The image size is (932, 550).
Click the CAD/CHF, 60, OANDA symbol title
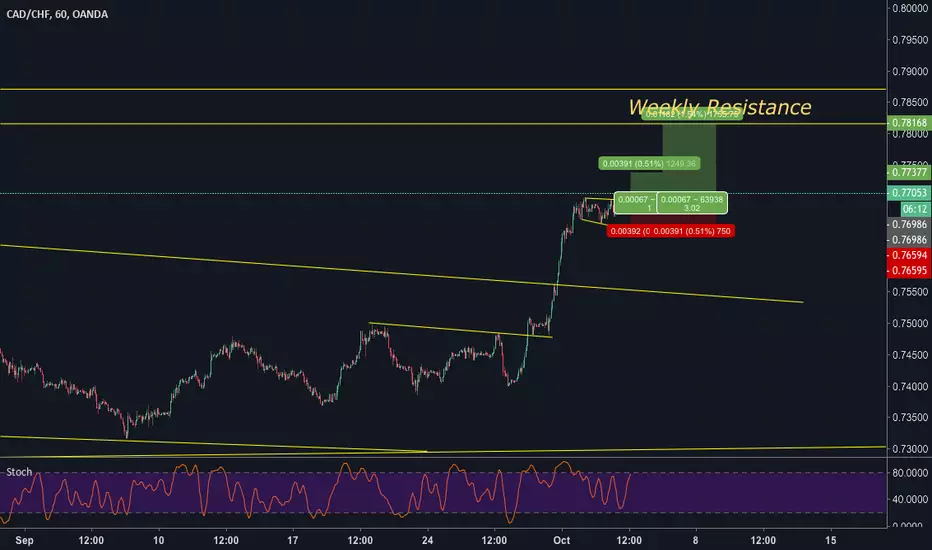click(x=57, y=14)
